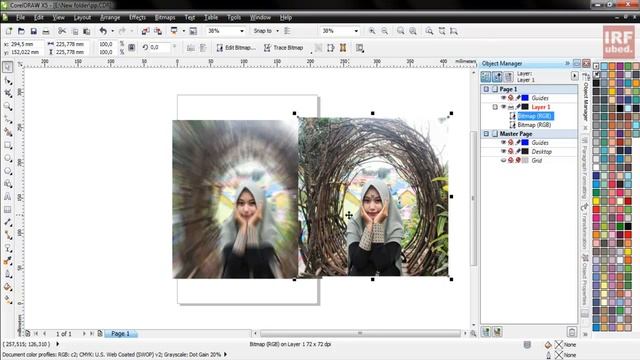Toggle printing icon of Layer 1
The height and width of the screenshot is (360, 640).
click(511, 107)
